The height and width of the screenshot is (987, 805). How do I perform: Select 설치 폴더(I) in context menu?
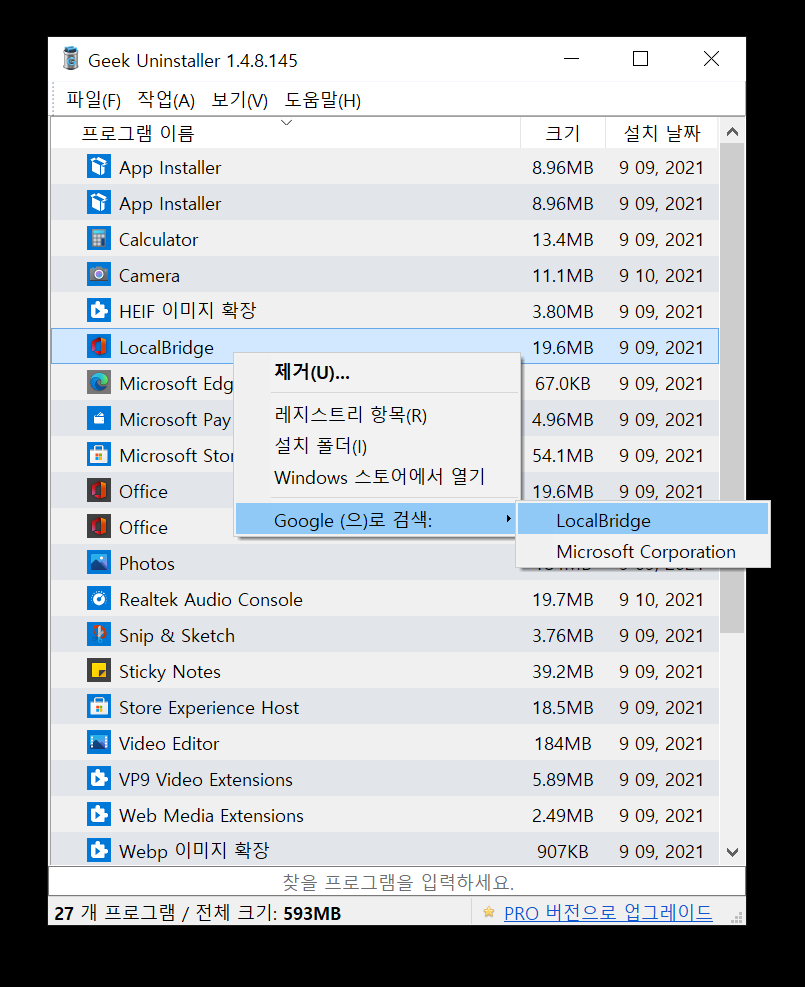(x=377, y=446)
